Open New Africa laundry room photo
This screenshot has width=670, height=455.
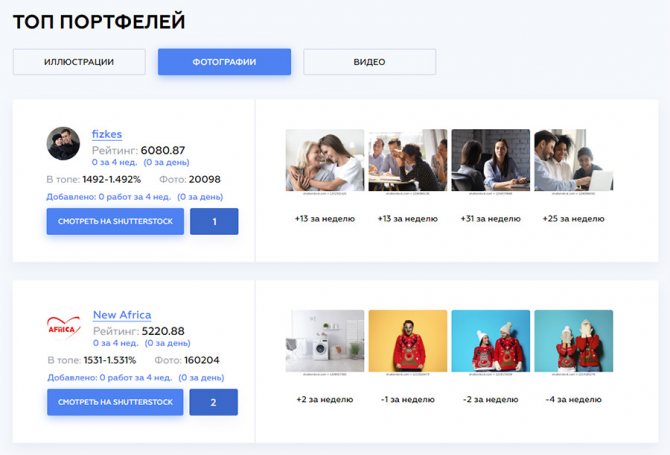point(325,341)
